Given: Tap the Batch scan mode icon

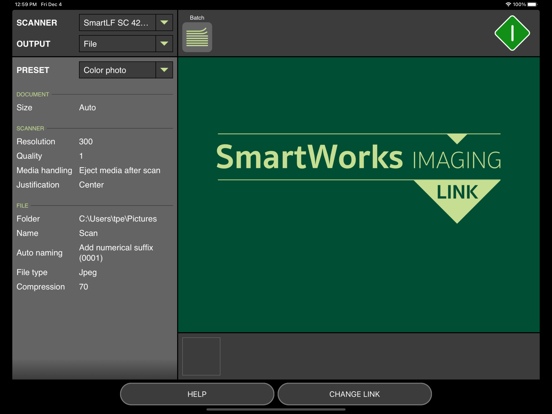Looking at the screenshot, I should [x=197, y=37].
